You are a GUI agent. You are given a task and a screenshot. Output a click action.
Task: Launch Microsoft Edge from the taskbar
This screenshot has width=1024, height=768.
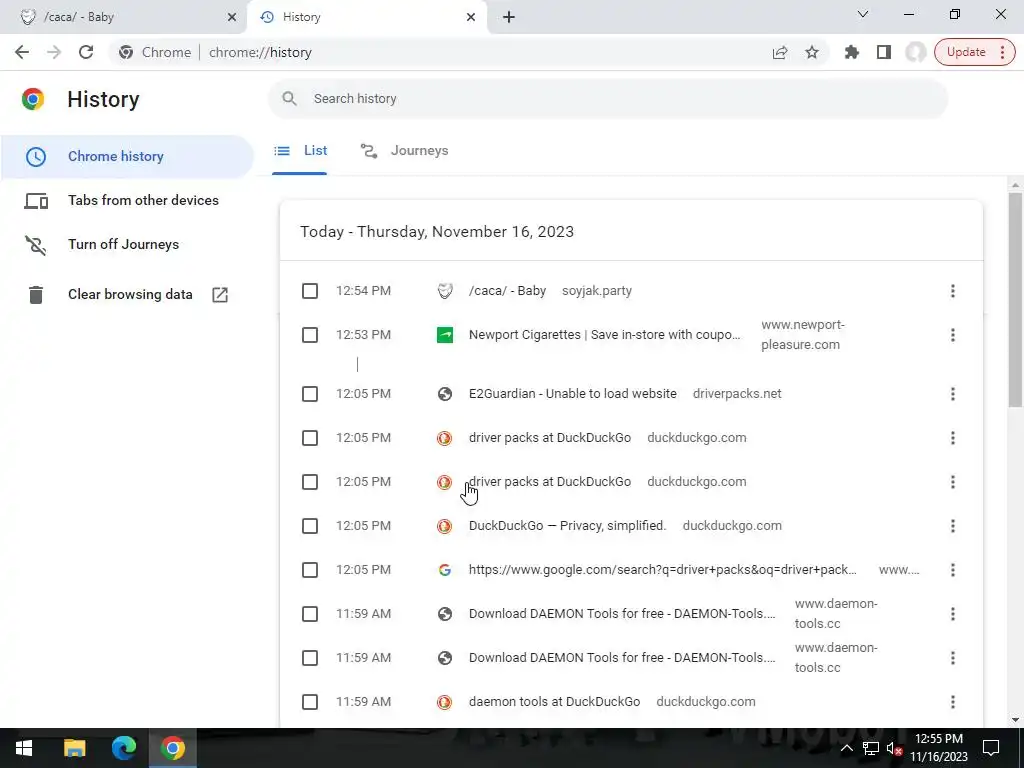pyautogui.click(x=123, y=748)
